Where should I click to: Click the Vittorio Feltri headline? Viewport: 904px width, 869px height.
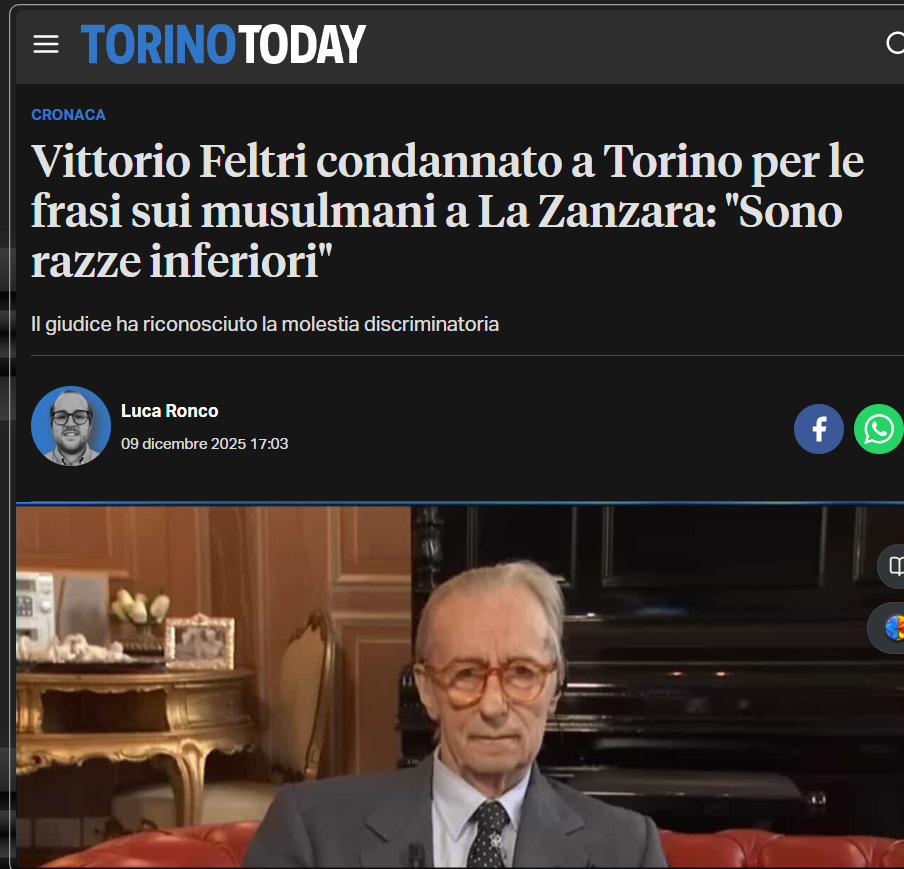447,211
